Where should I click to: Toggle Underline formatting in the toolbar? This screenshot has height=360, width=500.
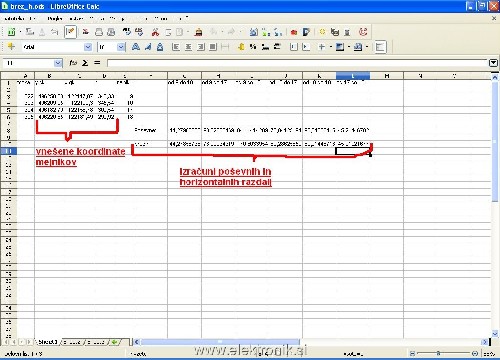160,47
